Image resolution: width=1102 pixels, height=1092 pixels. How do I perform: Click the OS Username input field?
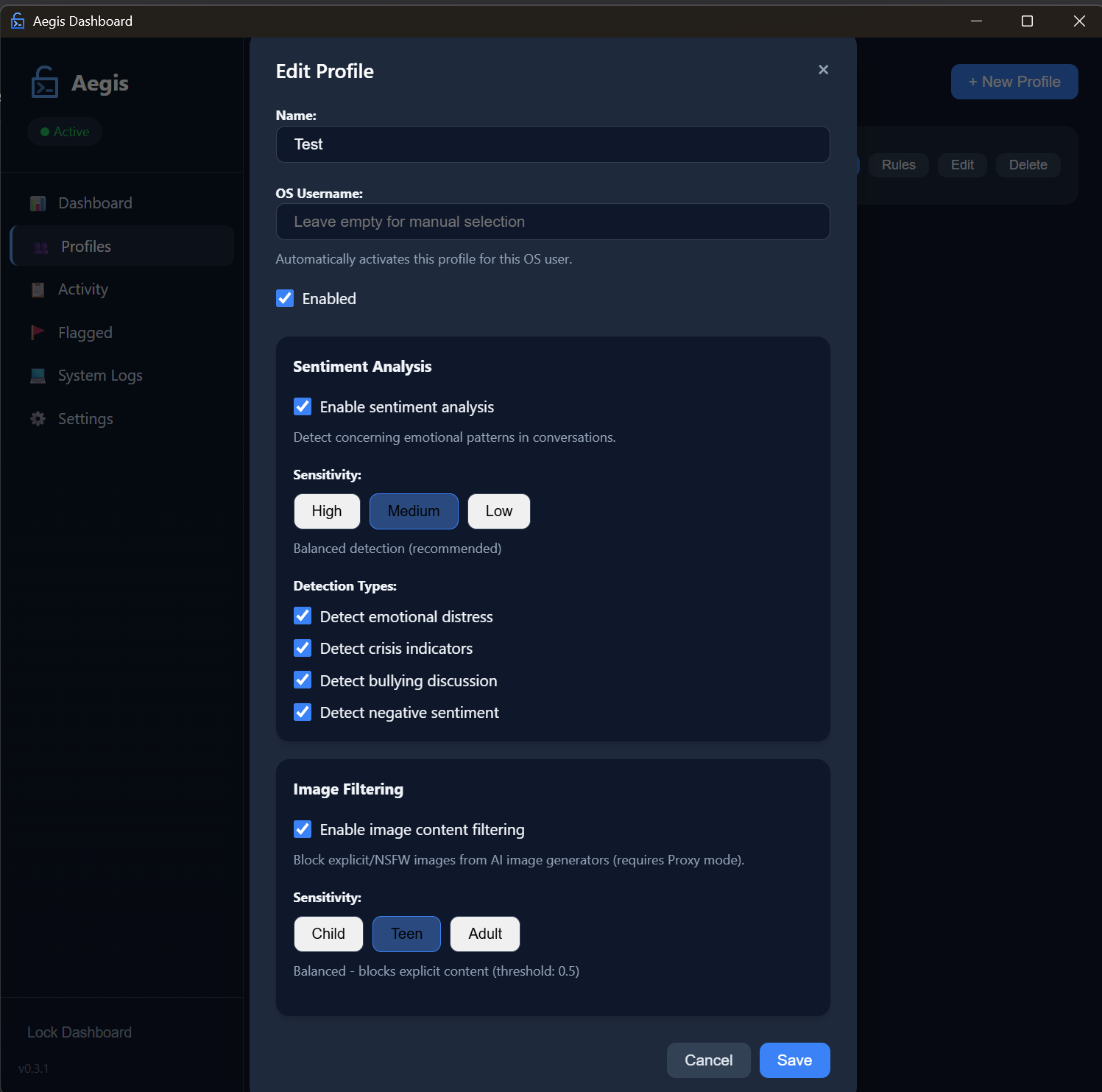pos(553,222)
